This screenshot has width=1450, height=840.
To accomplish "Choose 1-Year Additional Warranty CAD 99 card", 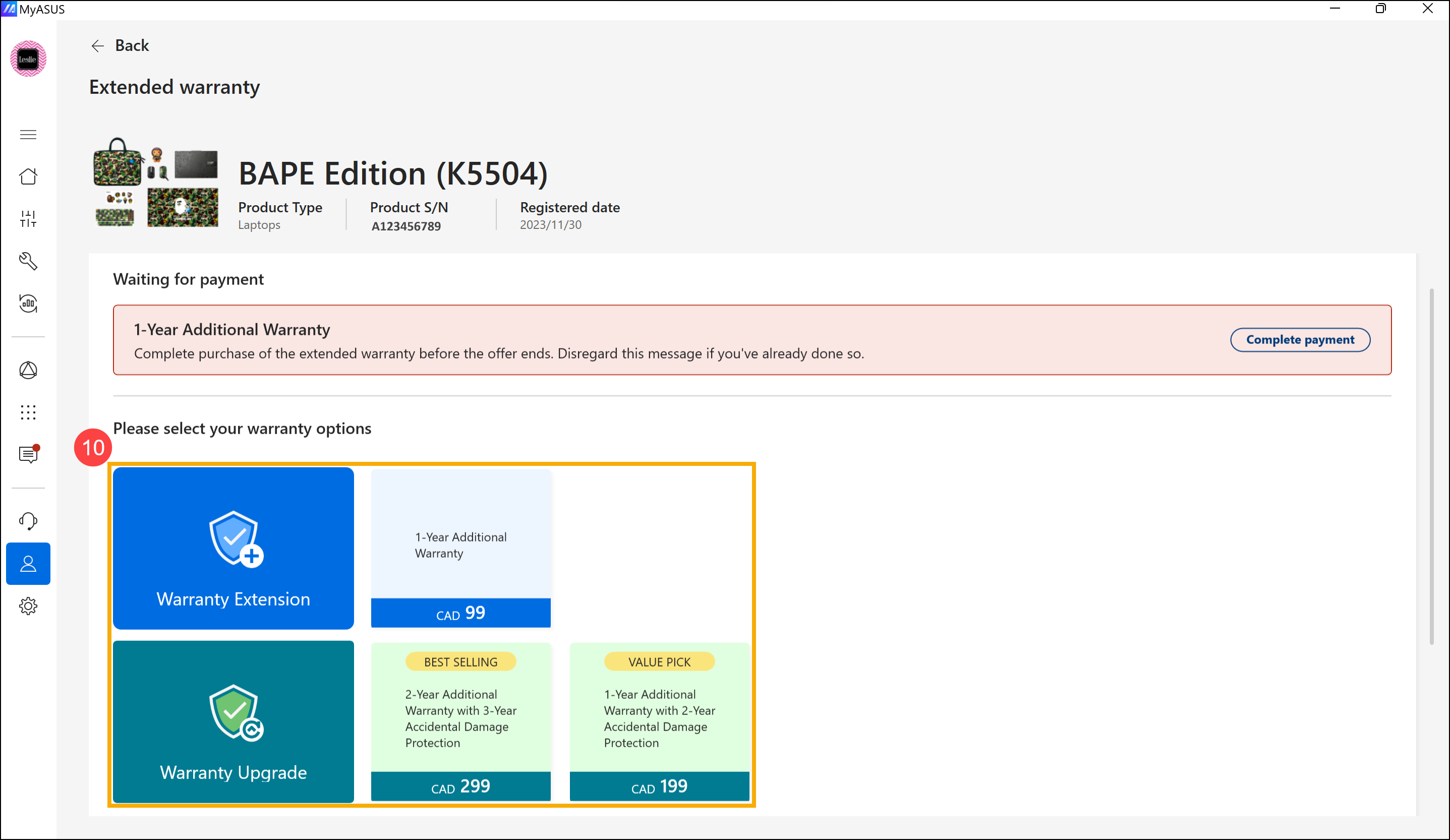I will pos(460,548).
